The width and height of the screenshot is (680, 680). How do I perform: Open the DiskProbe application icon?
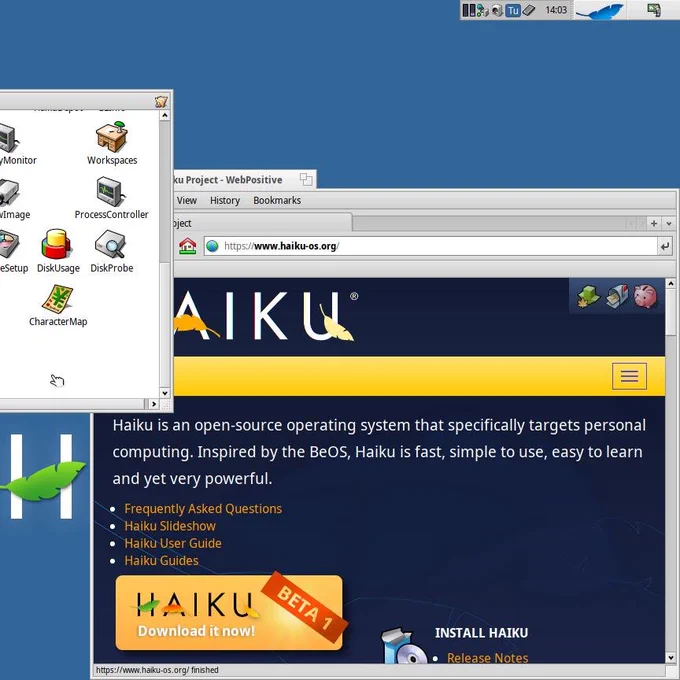pyautogui.click(x=110, y=245)
